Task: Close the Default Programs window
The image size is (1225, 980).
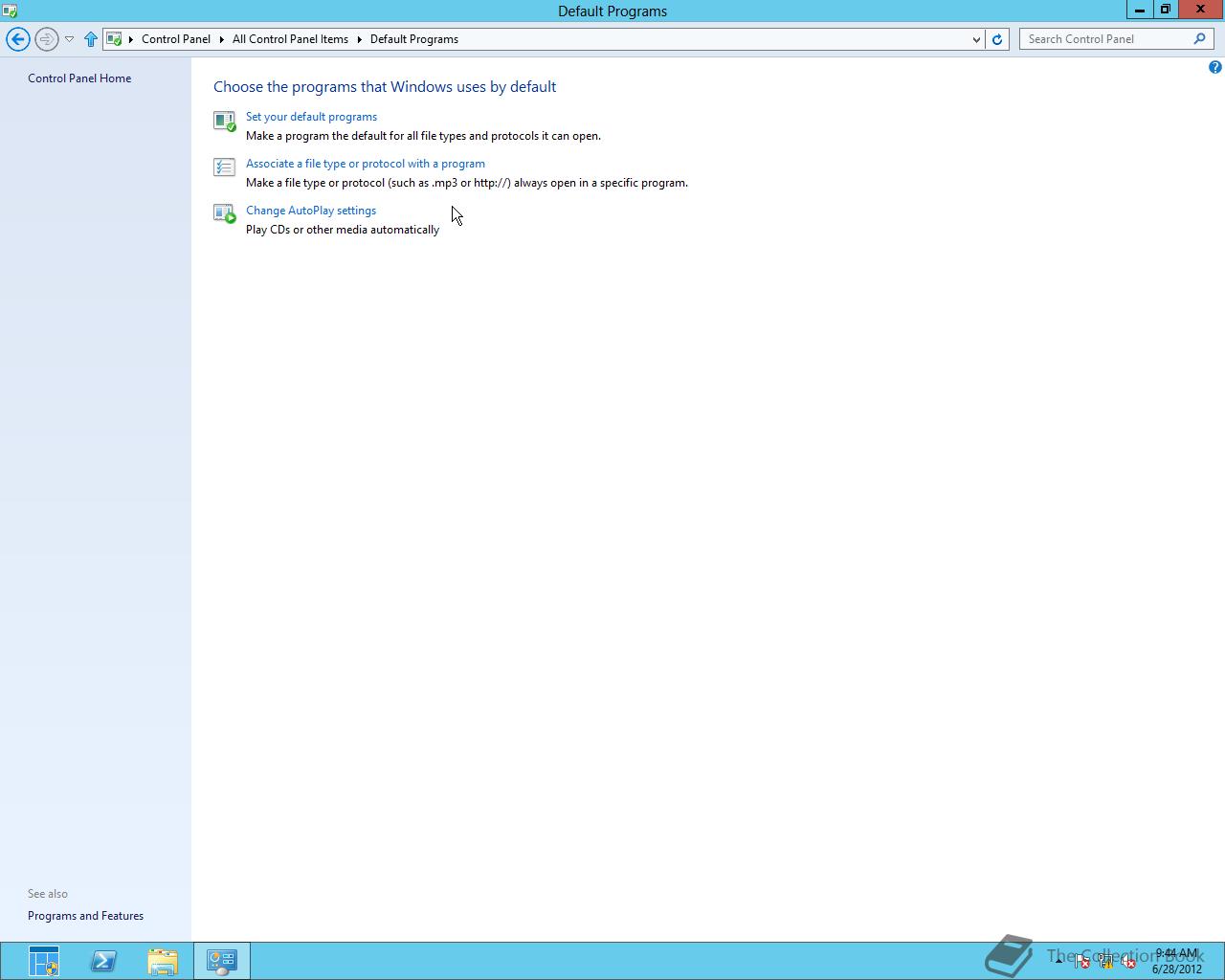Action: click(1200, 10)
